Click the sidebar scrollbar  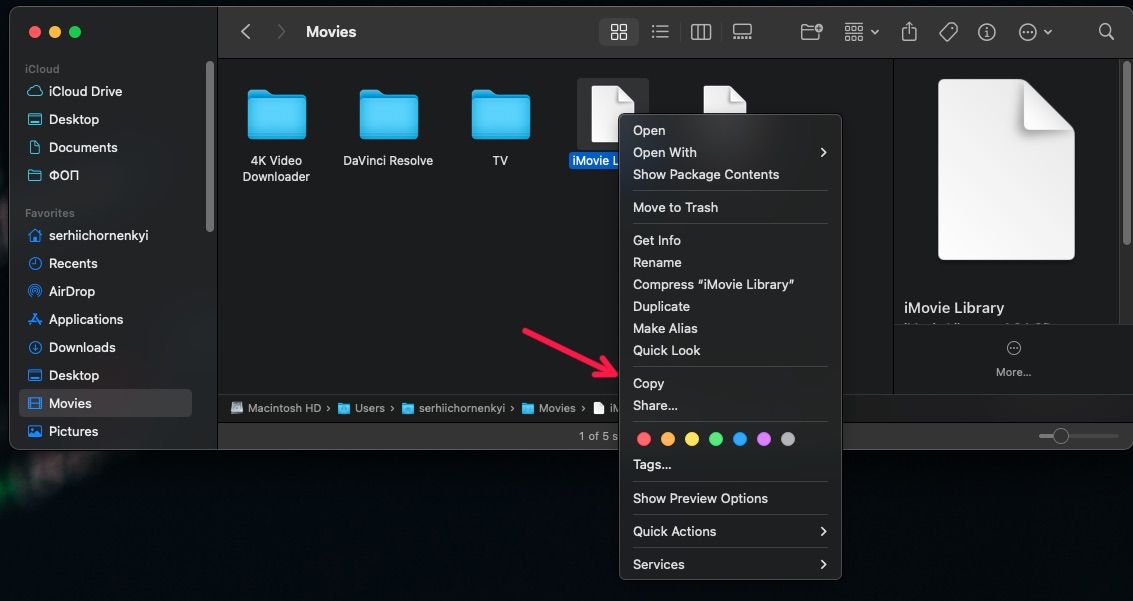[210, 147]
